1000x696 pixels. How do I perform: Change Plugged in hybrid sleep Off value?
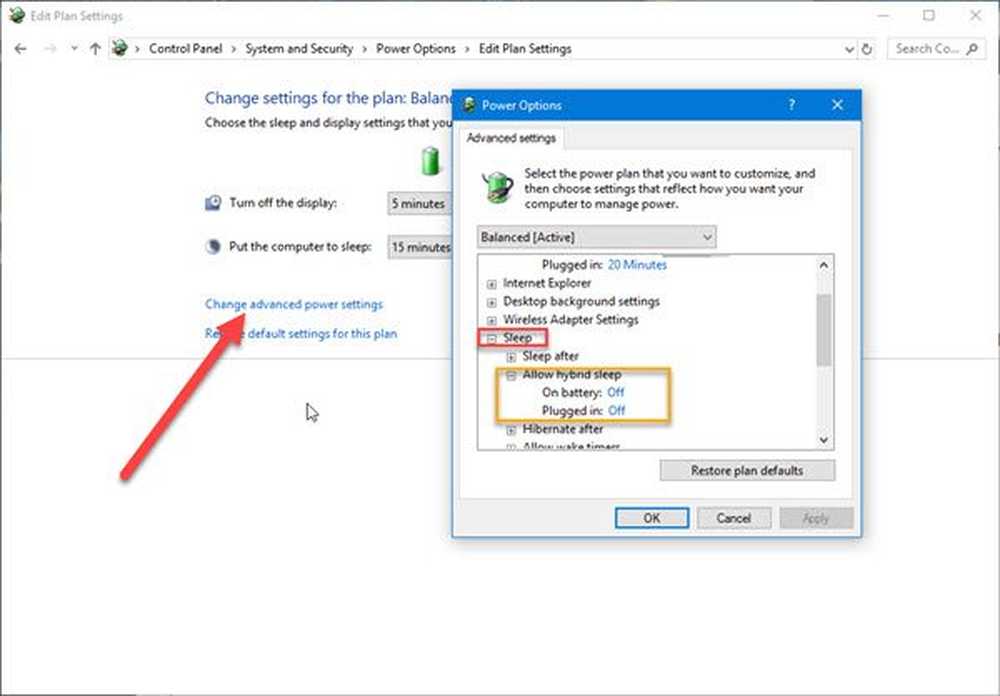(x=617, y=411)
